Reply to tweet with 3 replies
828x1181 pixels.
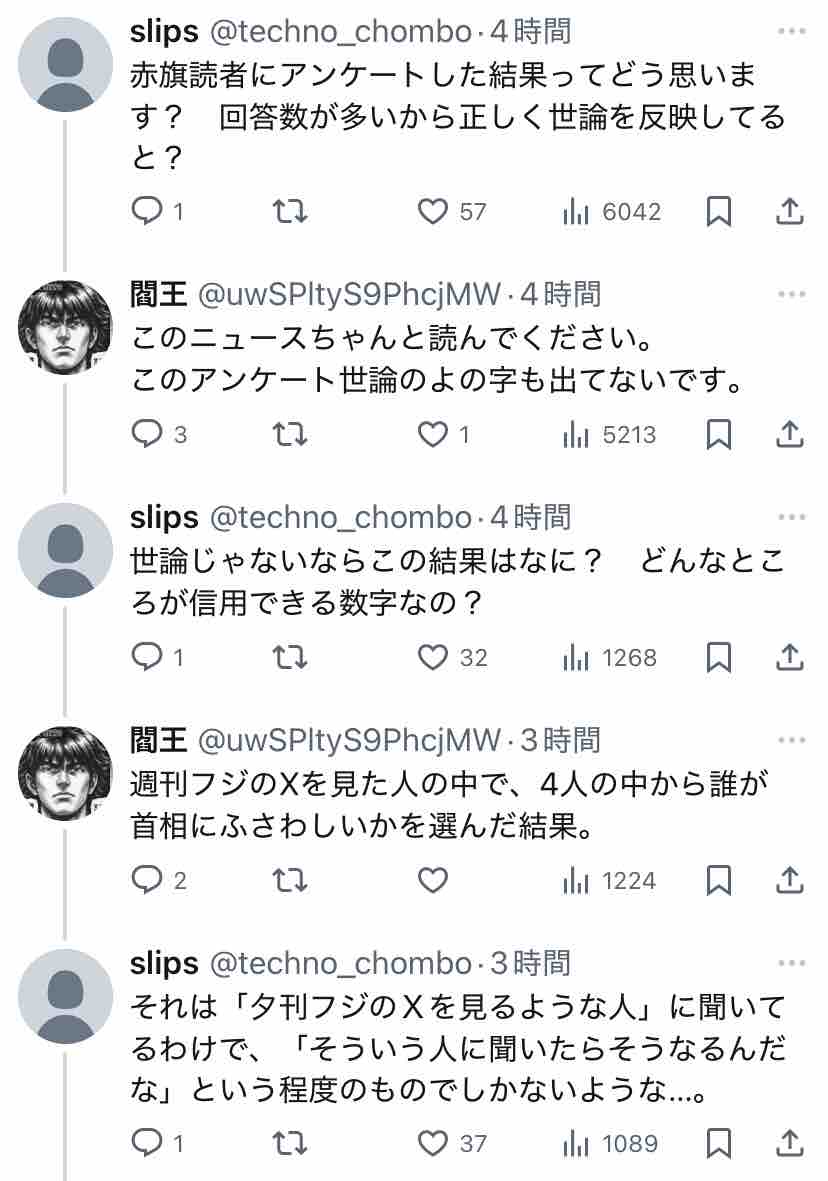148,435
